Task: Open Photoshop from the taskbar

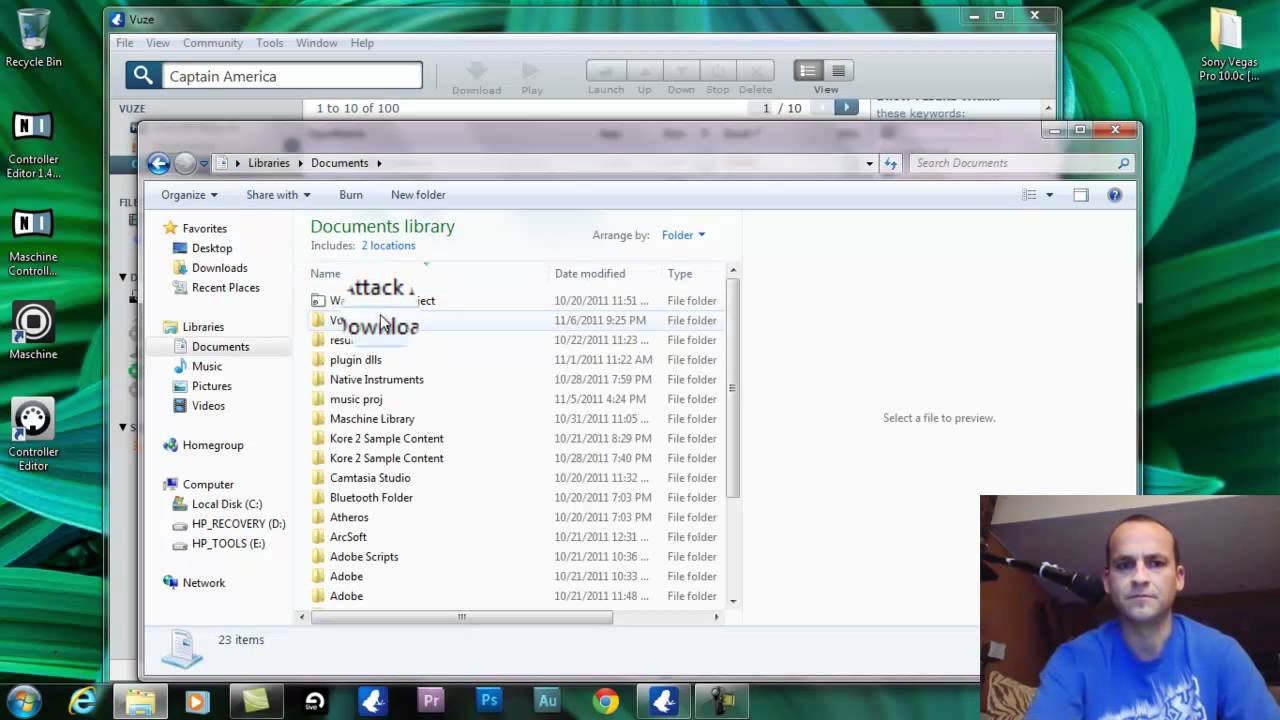Action: [489, 701]
